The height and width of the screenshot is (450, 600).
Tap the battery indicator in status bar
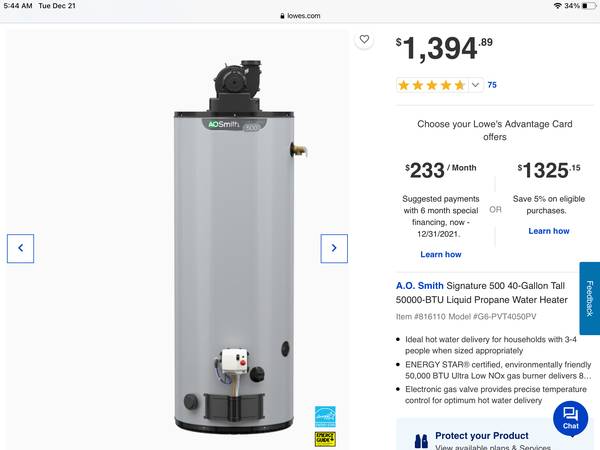589,6
